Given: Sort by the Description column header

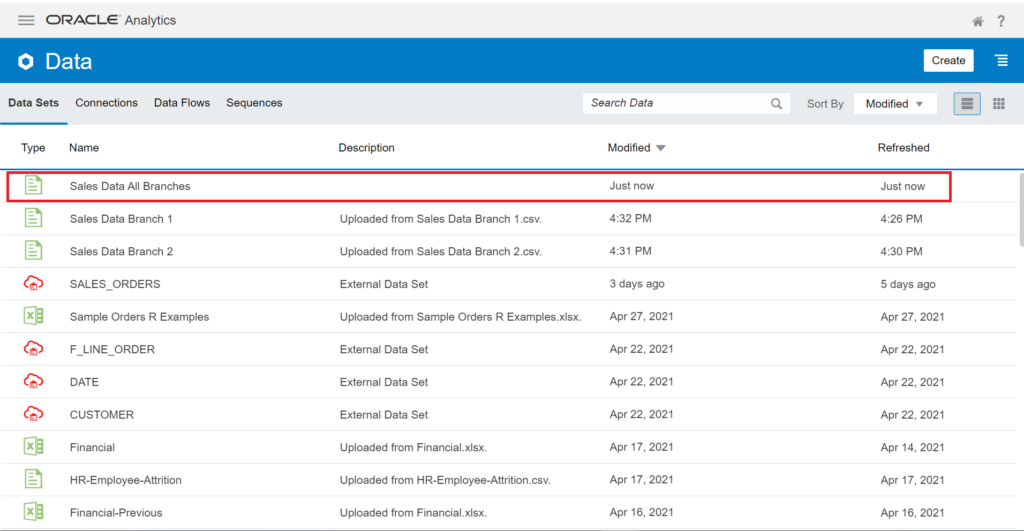Looking at the screenshot, I should click(366, 148).
